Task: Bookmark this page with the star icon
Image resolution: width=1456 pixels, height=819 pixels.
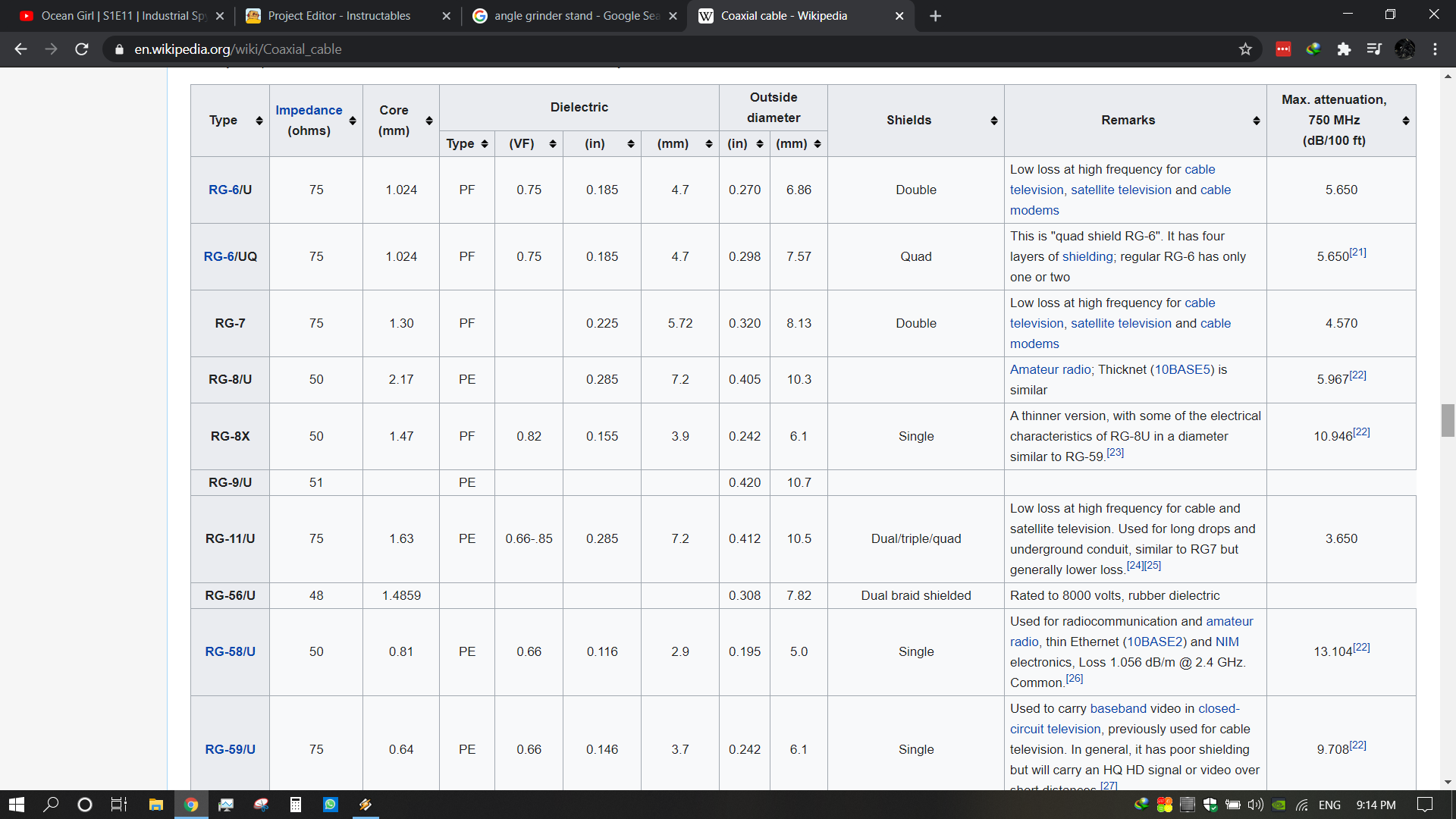Action: (x=1246, y=49)
